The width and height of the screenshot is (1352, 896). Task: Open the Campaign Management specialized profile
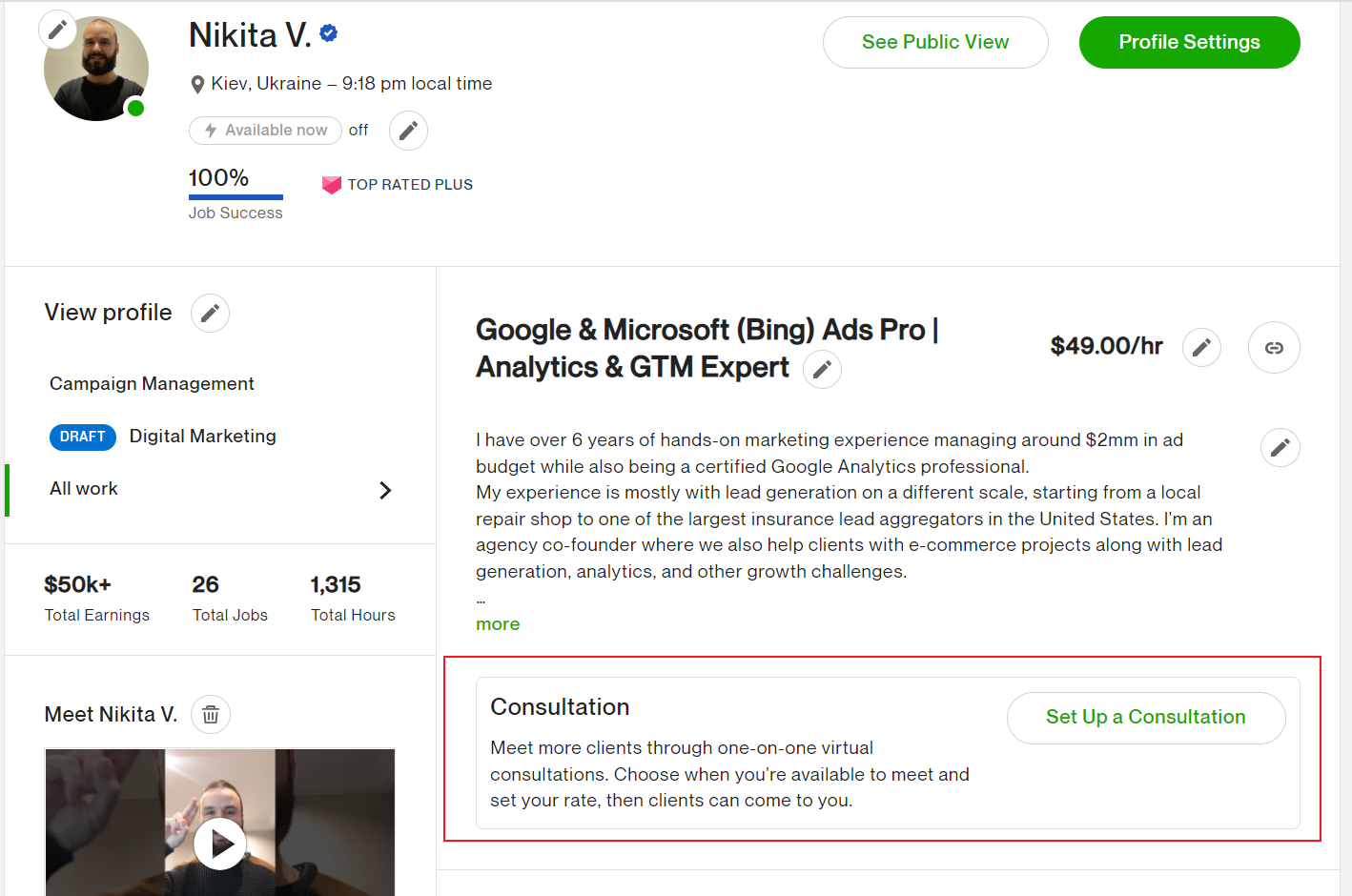(x=151, y=383)
